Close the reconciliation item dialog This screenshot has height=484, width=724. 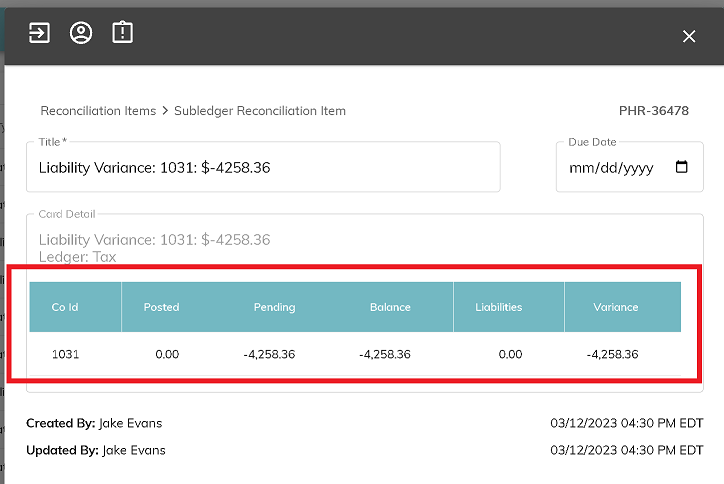pos(688,36)
